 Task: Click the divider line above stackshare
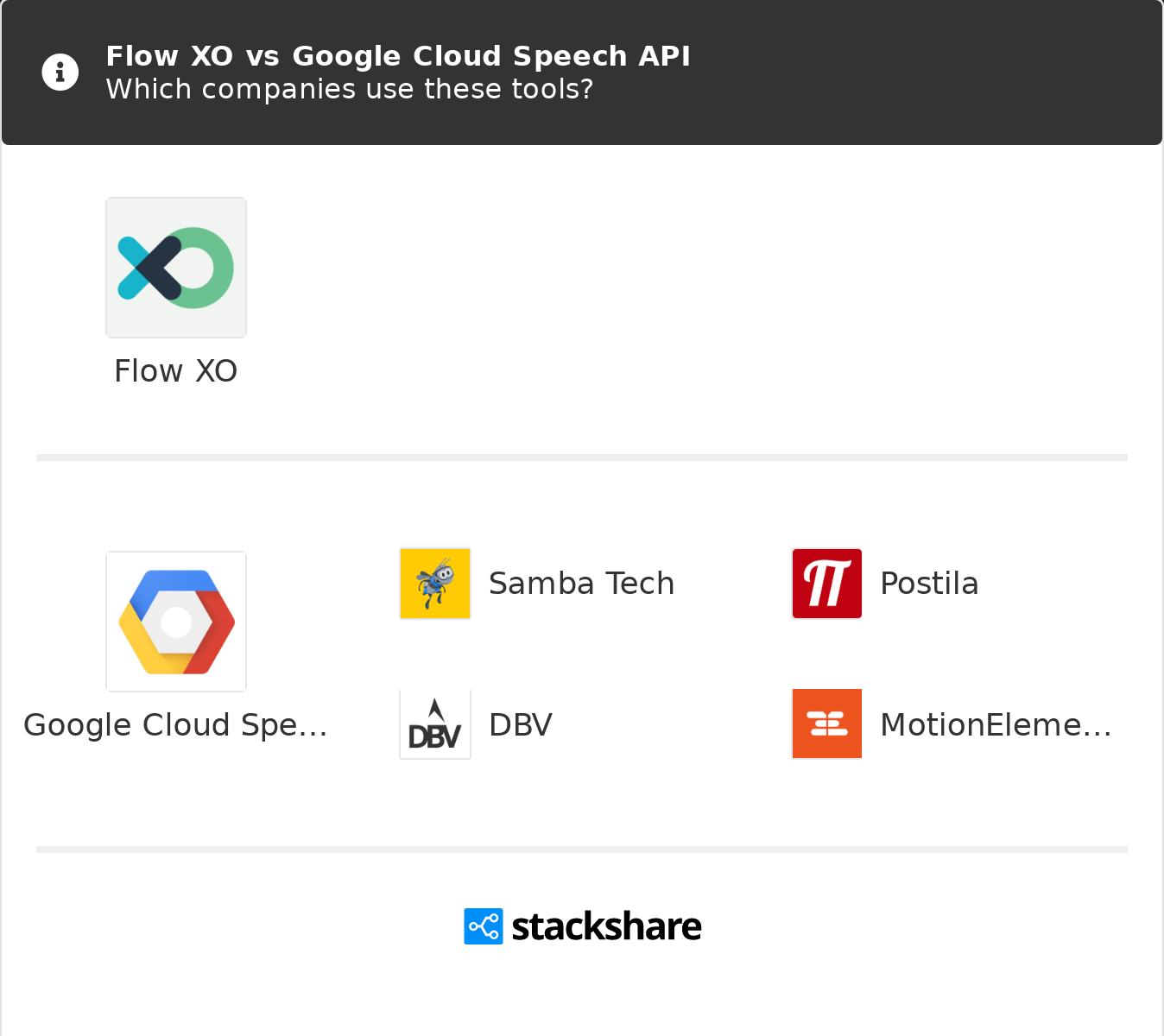coord(582,850)
